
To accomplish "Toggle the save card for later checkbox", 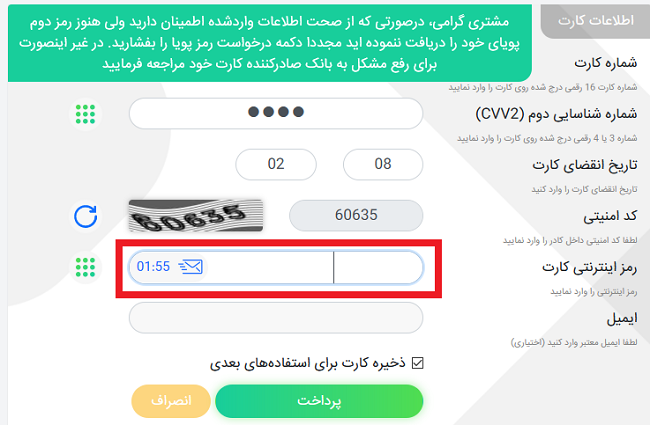I will coord(417,363).
